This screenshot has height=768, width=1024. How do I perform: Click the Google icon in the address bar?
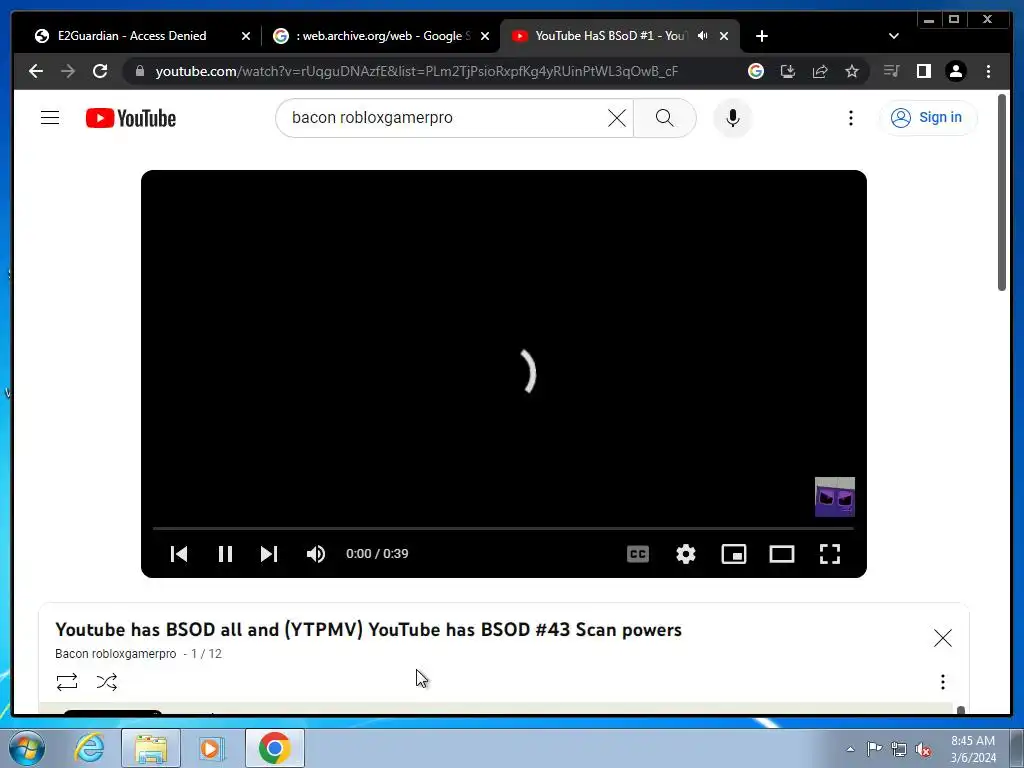756,71
